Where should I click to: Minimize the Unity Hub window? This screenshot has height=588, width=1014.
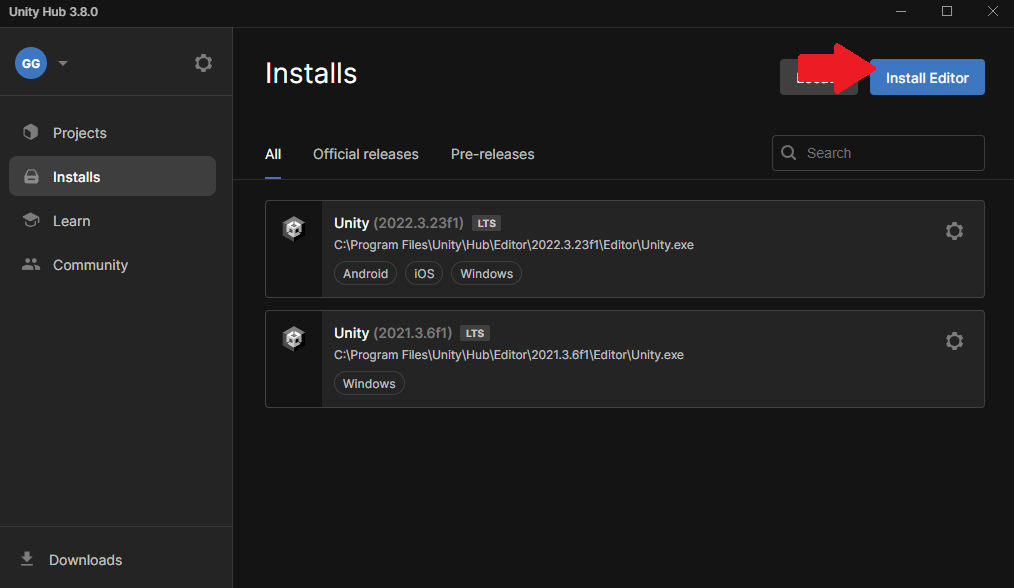[x=901, y=12]
